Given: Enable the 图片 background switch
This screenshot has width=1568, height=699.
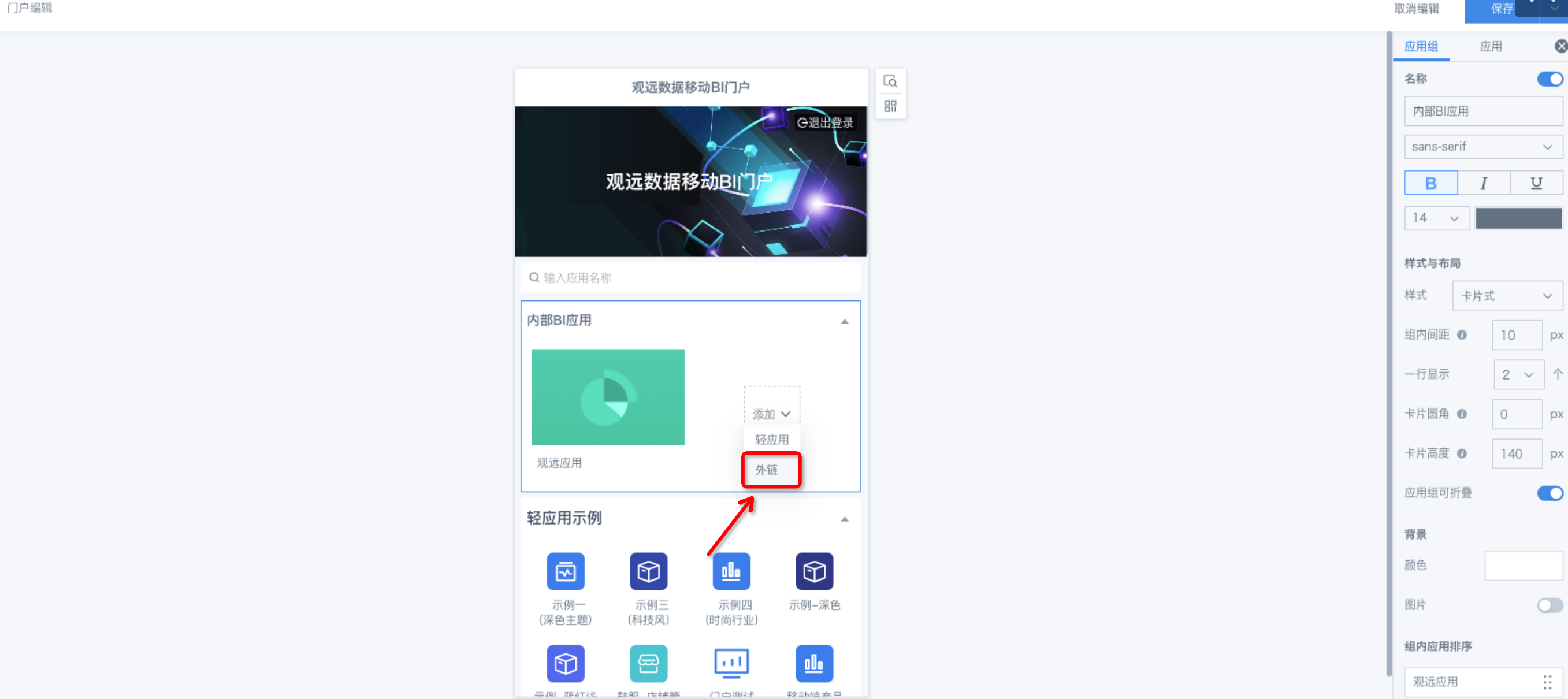Looking at the screenshot, I should tap(1549, 605).
